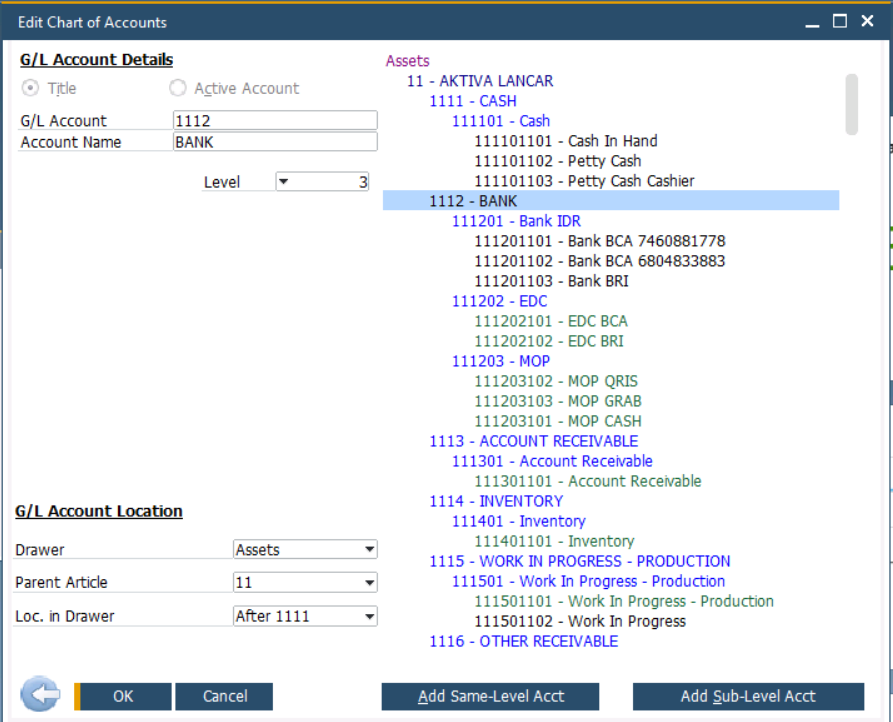This screenshot has height=722, width=893.
Task: Click the G/L Account Location heading
Action: point(99,511)
